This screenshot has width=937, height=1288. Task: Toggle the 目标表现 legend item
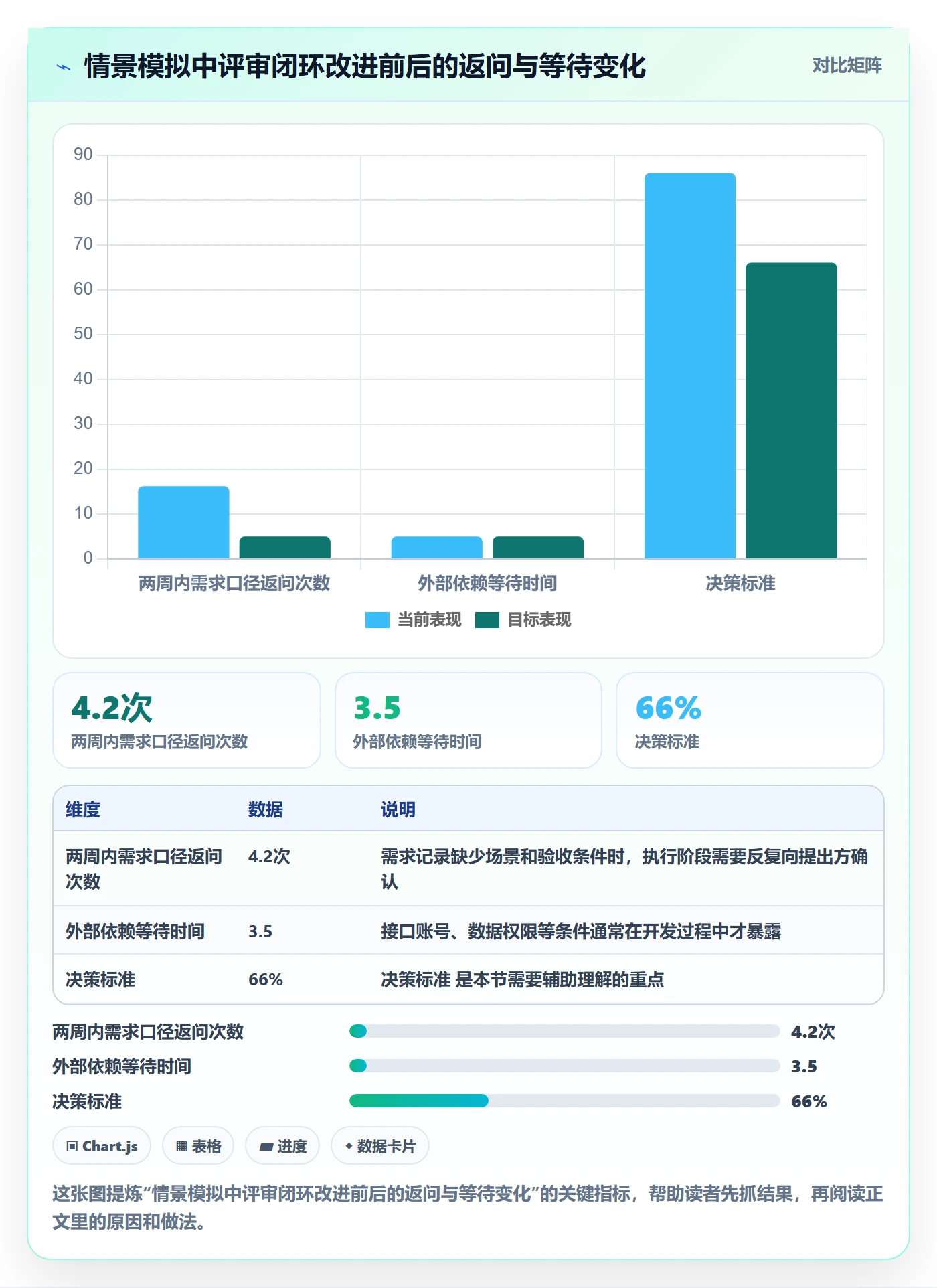[523, 620]
